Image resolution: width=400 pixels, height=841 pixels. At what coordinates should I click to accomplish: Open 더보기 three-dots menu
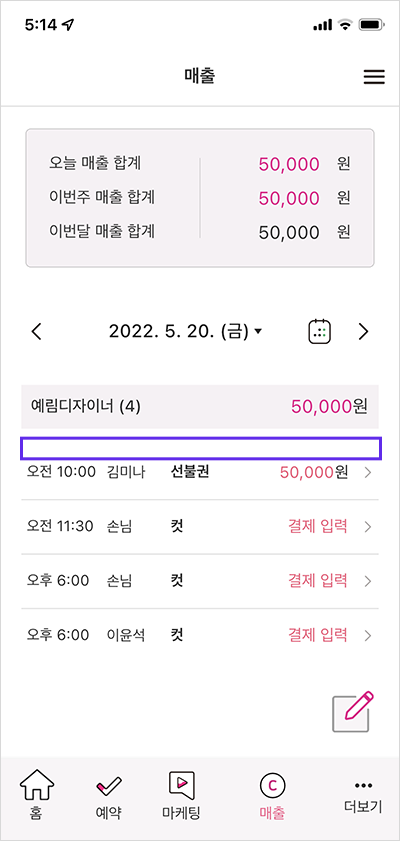364,796
